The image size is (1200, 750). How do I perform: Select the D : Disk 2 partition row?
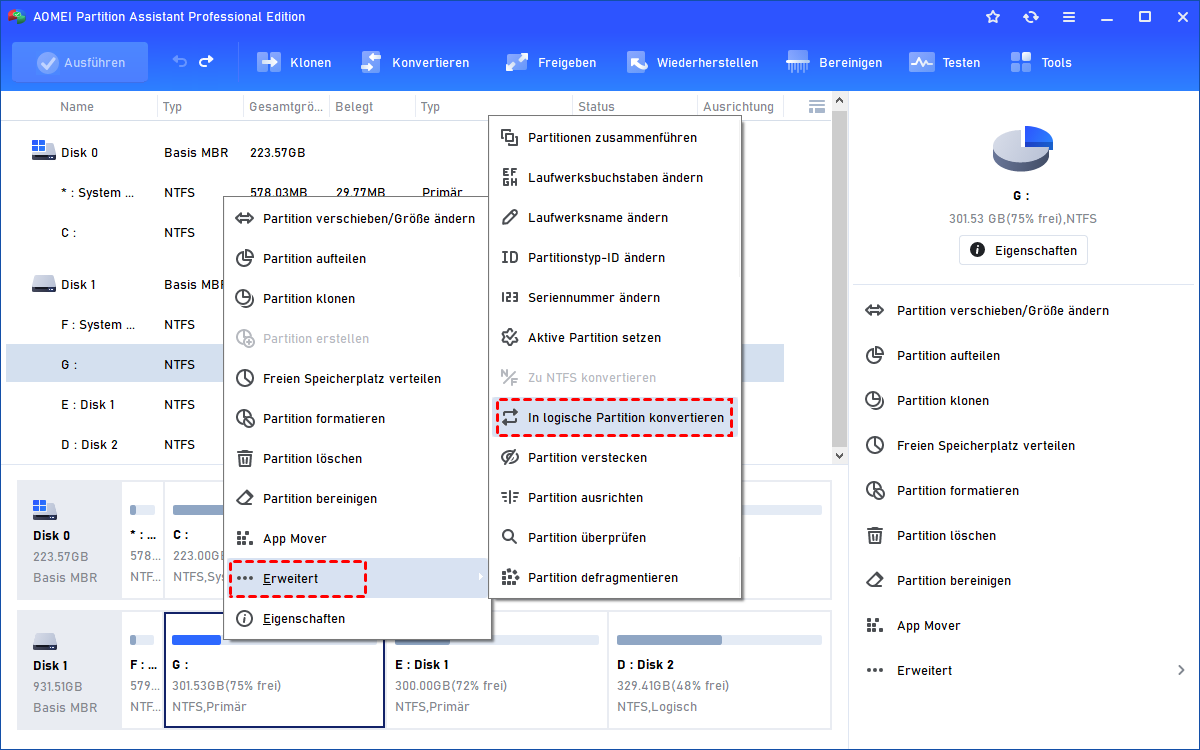(x=115, y=445)
